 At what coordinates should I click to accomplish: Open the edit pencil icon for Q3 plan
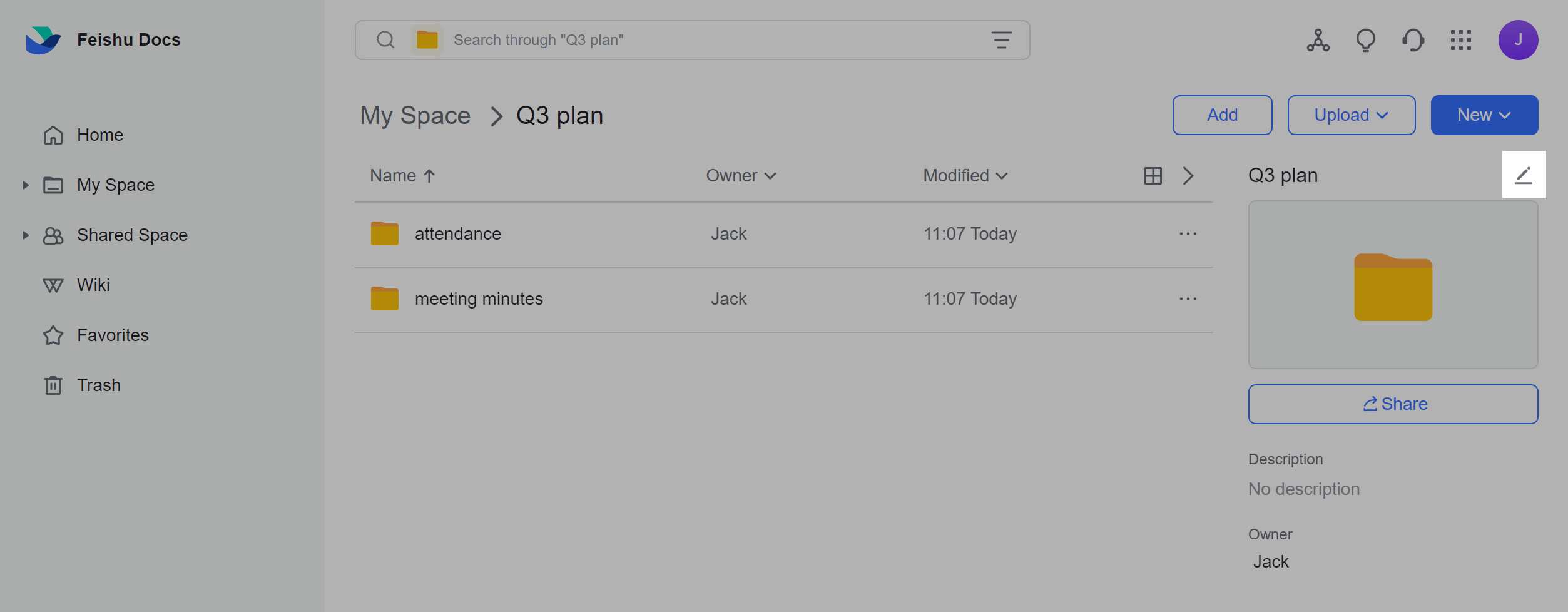(1524, 175)
